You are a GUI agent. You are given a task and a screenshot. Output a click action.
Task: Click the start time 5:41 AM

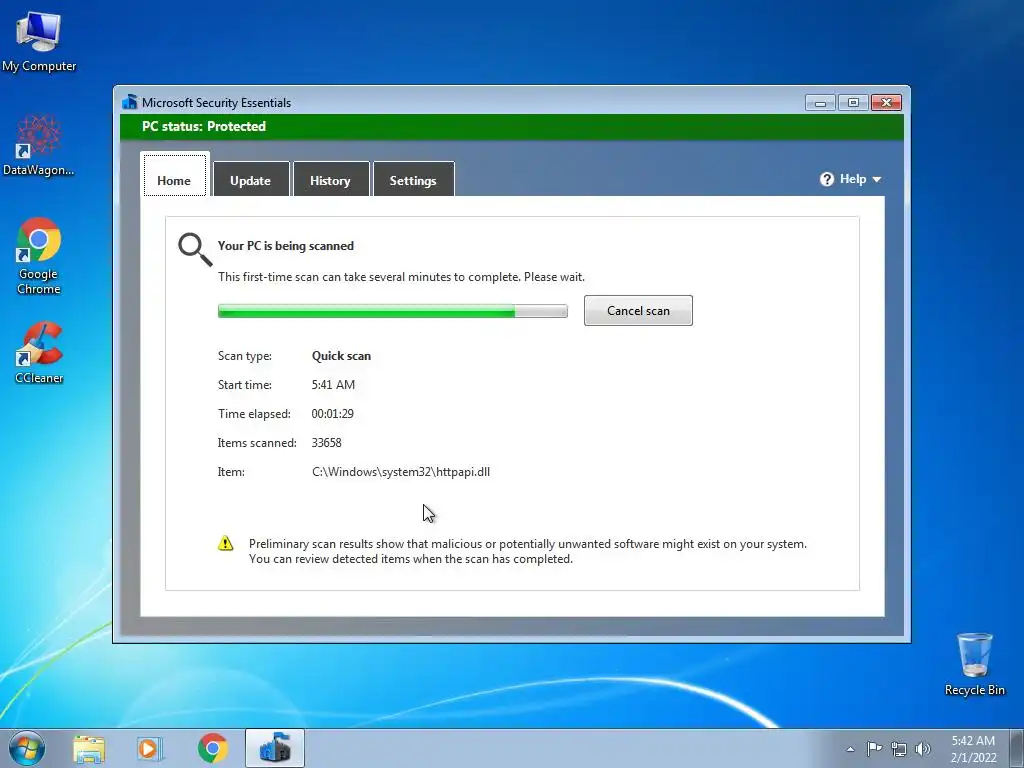333,385
